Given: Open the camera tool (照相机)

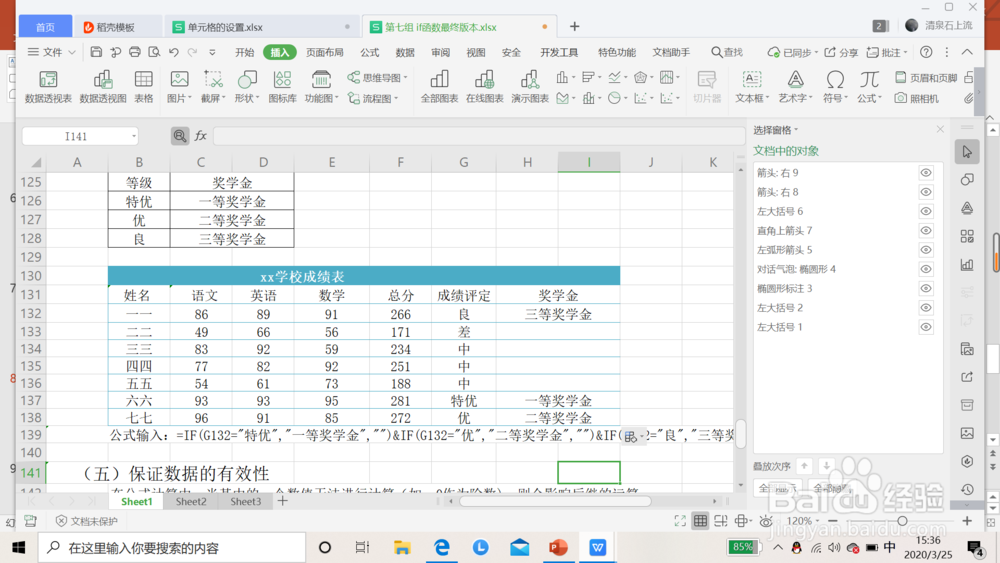Looking at the screenshot, I should pos(916,99).
